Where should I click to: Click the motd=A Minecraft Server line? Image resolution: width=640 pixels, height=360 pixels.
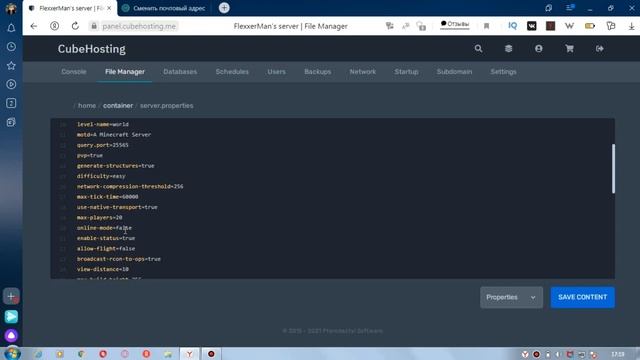point(114,135)
